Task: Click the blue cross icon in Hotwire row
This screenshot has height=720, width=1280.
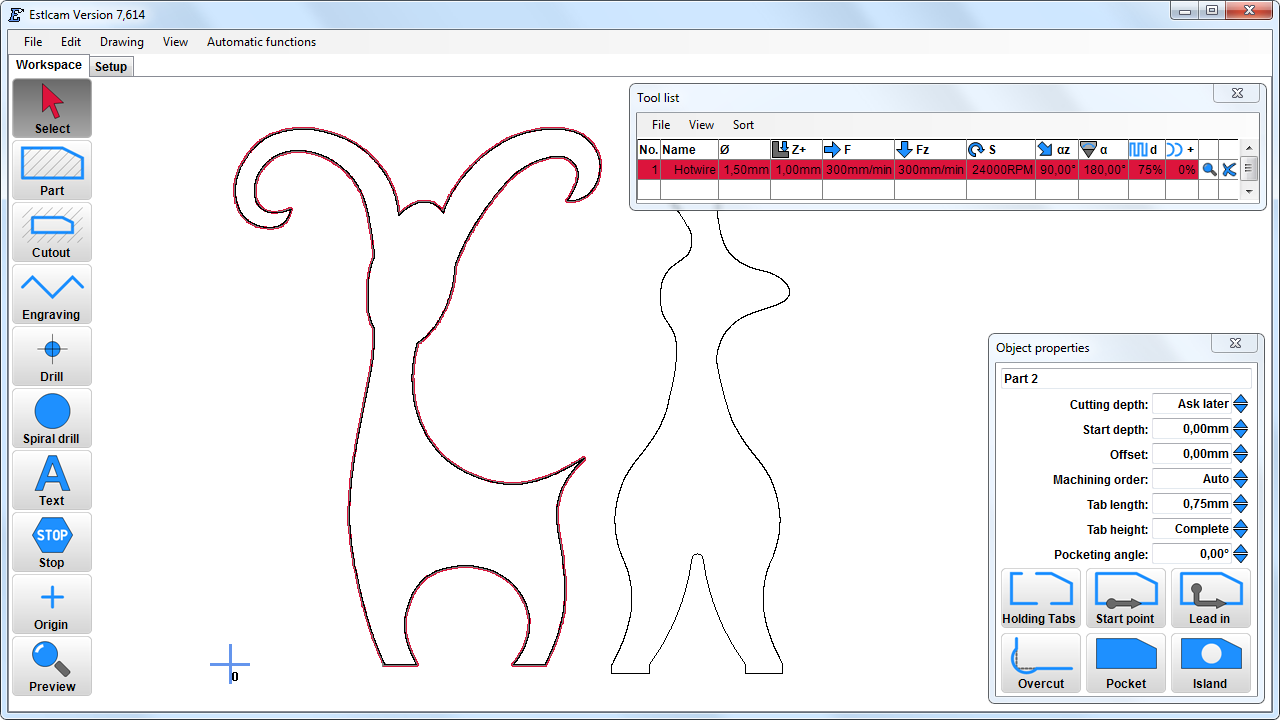Action: click(x=1229, y=170)
